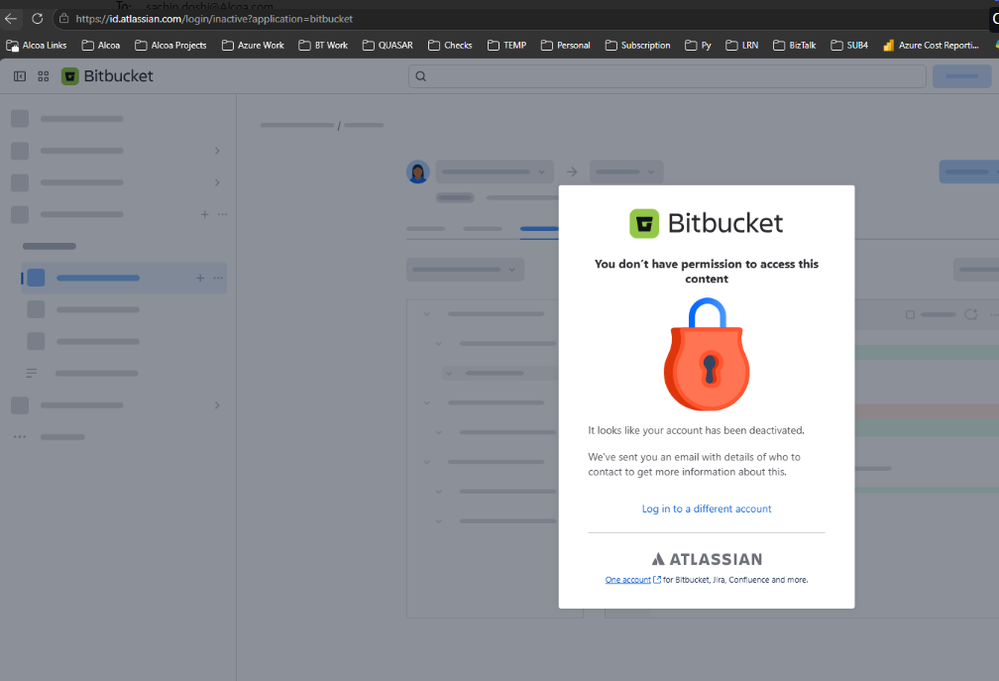Open the Personal bookmark folder
Image resolution: width=999 pixels, height=681 pixels.
pyautogui.click(x=565, y=45)
